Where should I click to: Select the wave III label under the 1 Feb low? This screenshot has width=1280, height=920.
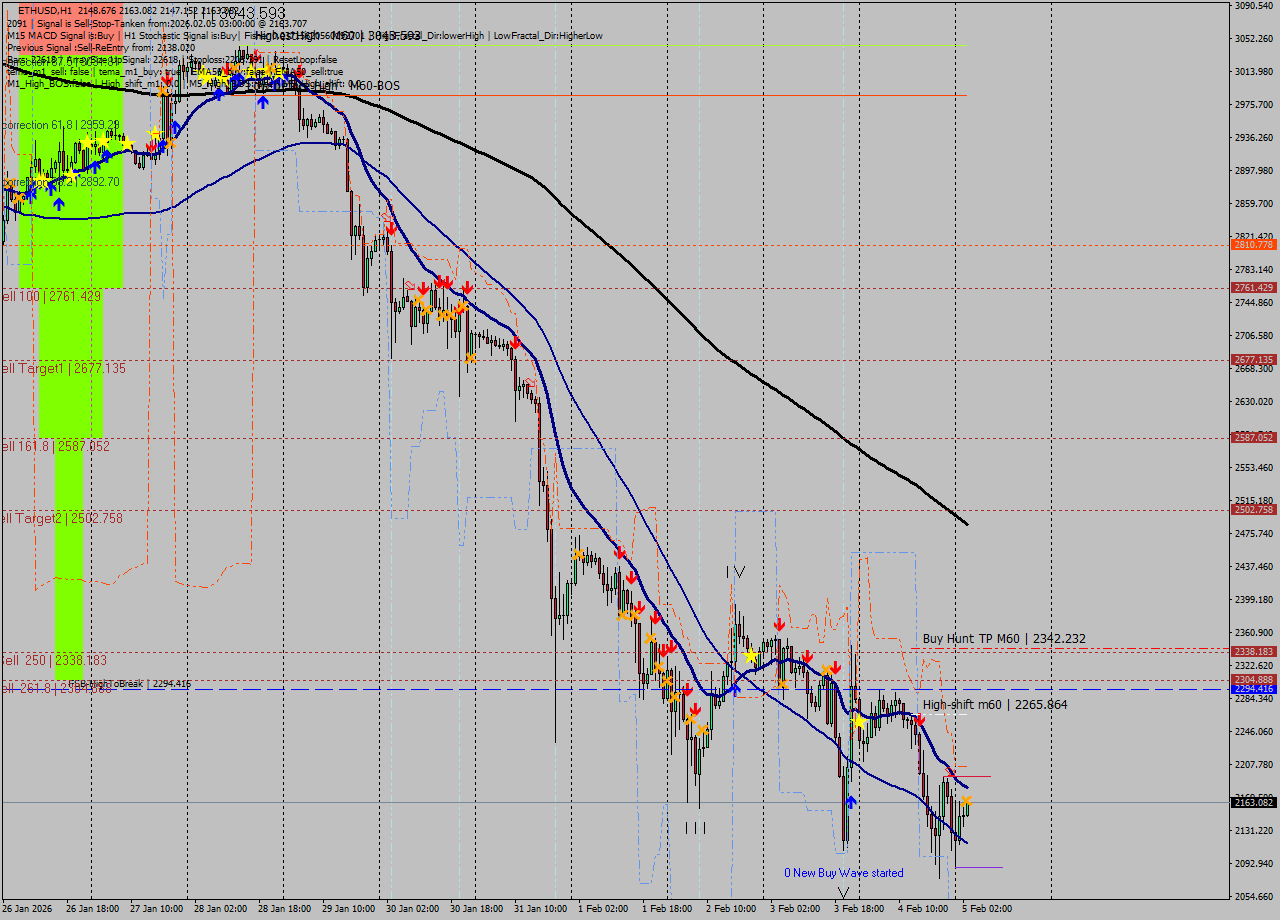click(696, 828)
